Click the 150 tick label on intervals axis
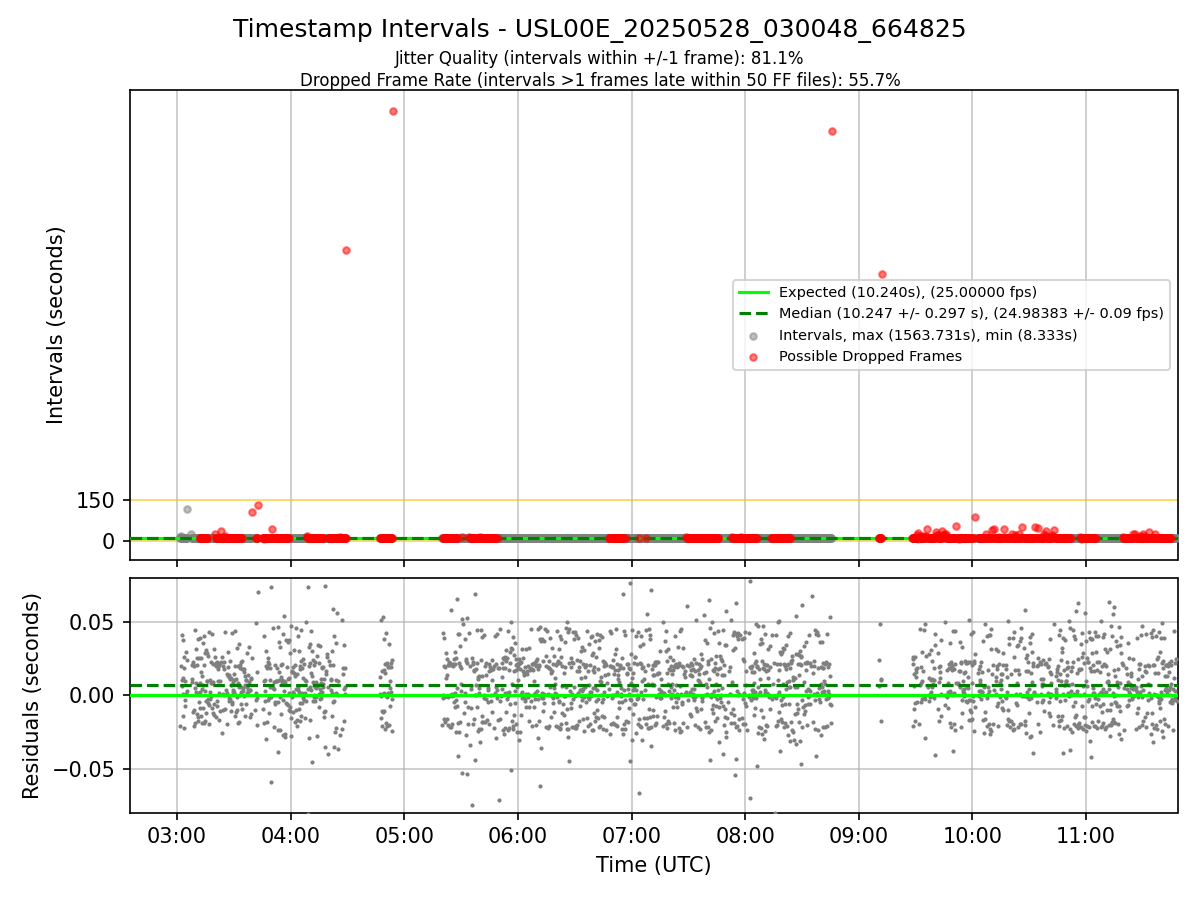Screen dimensions: 1200x900 (x=96, y=501)
